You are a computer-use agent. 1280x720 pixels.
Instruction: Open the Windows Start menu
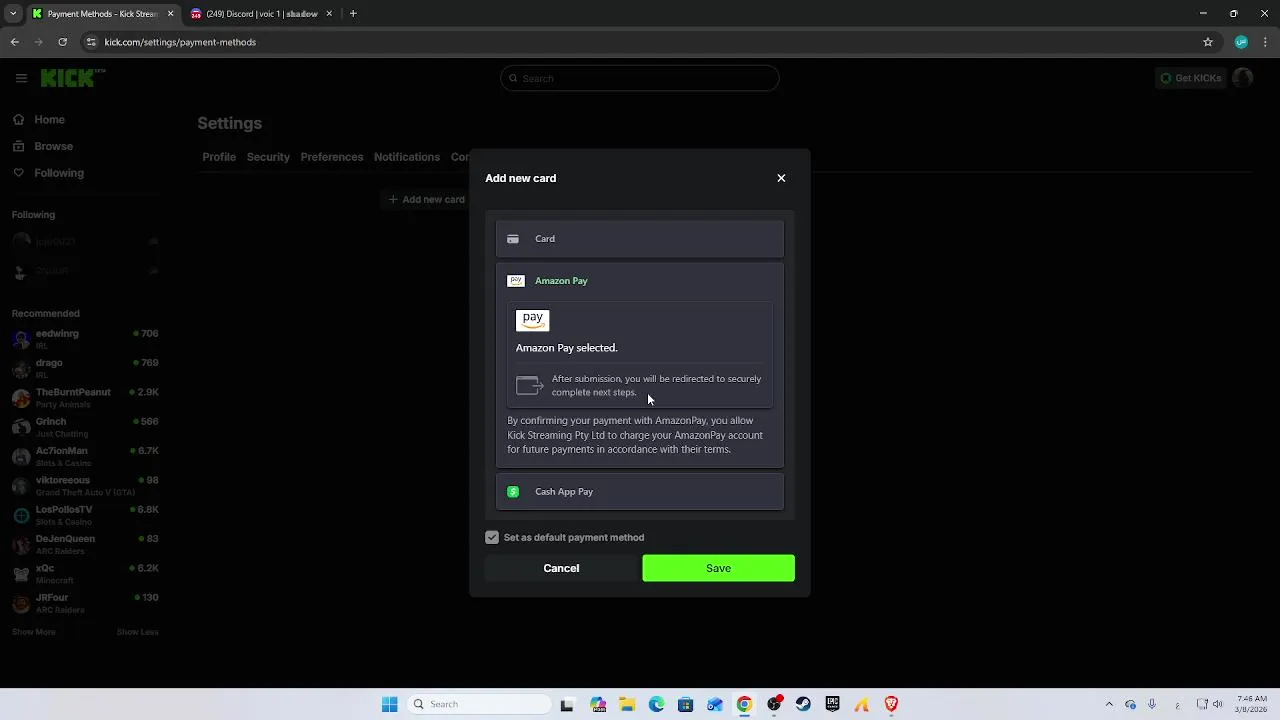point(390,704)
